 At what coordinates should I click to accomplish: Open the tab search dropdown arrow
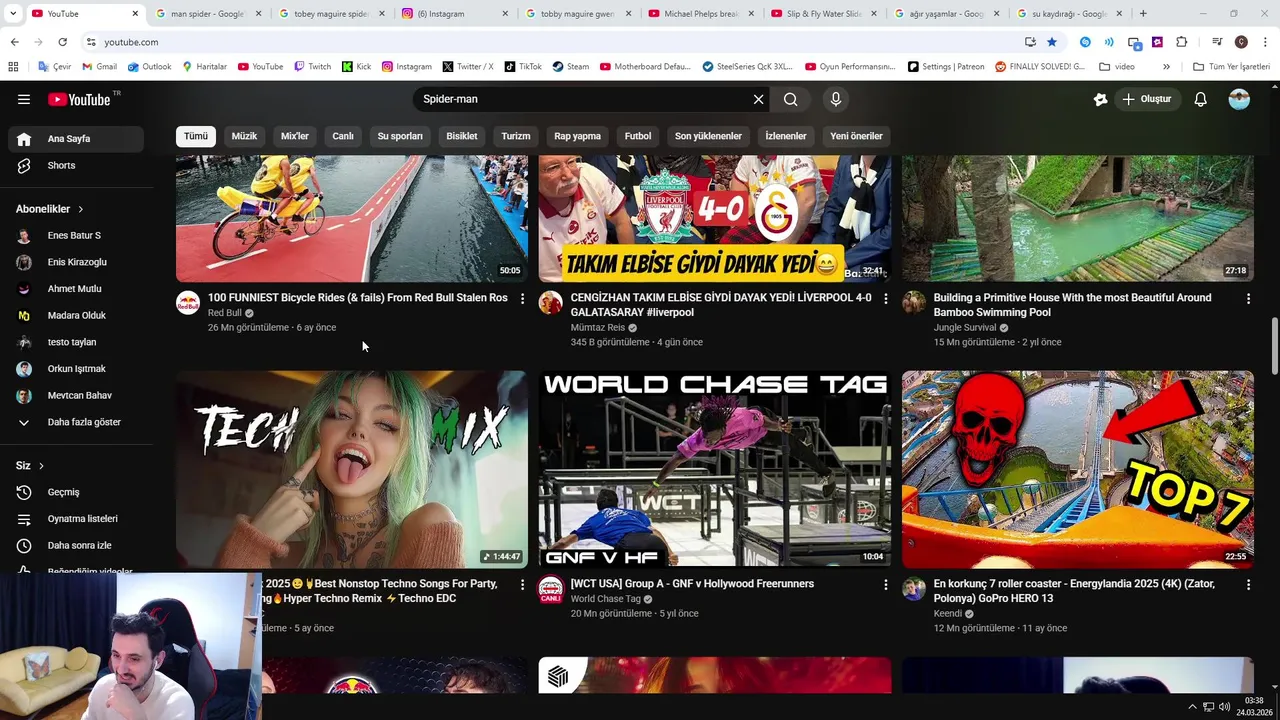(12, 14)
